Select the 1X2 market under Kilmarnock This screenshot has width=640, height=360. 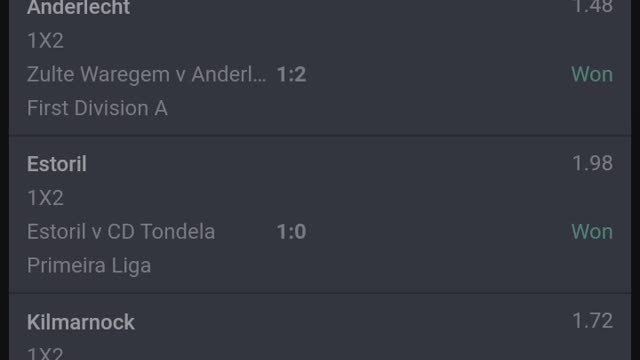click(45, 354)
